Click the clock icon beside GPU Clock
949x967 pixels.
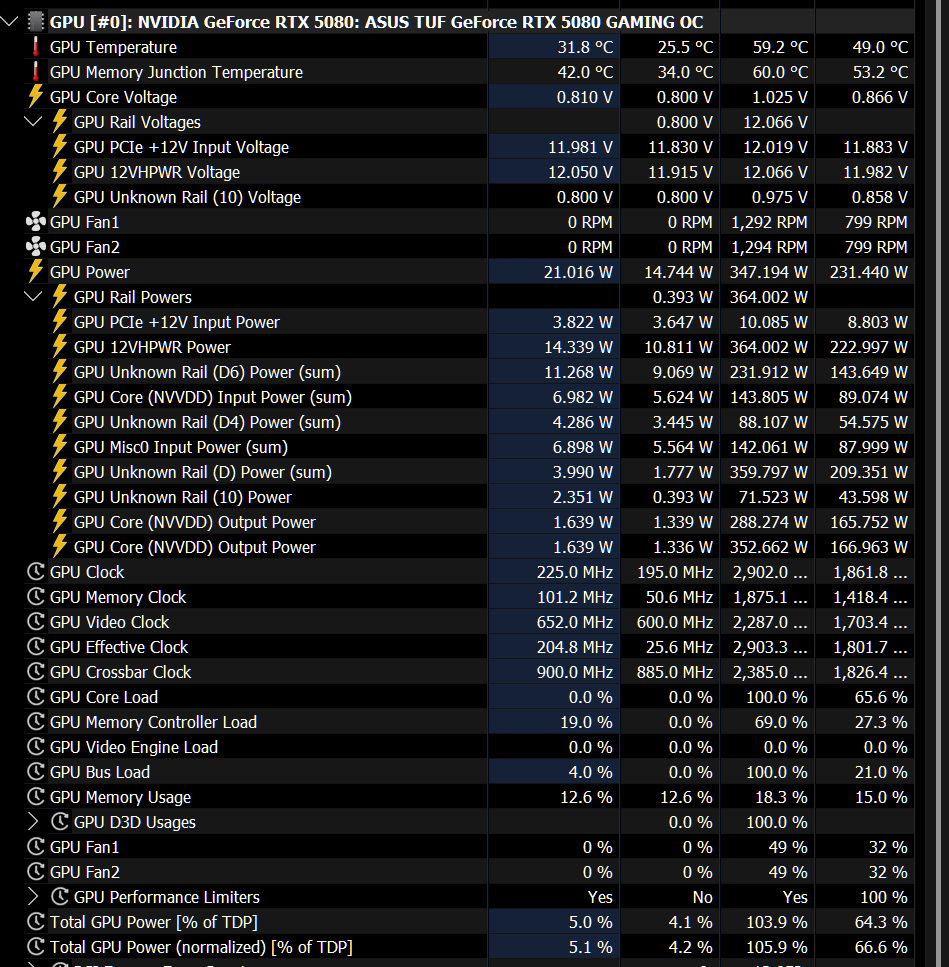click(36, 572)
